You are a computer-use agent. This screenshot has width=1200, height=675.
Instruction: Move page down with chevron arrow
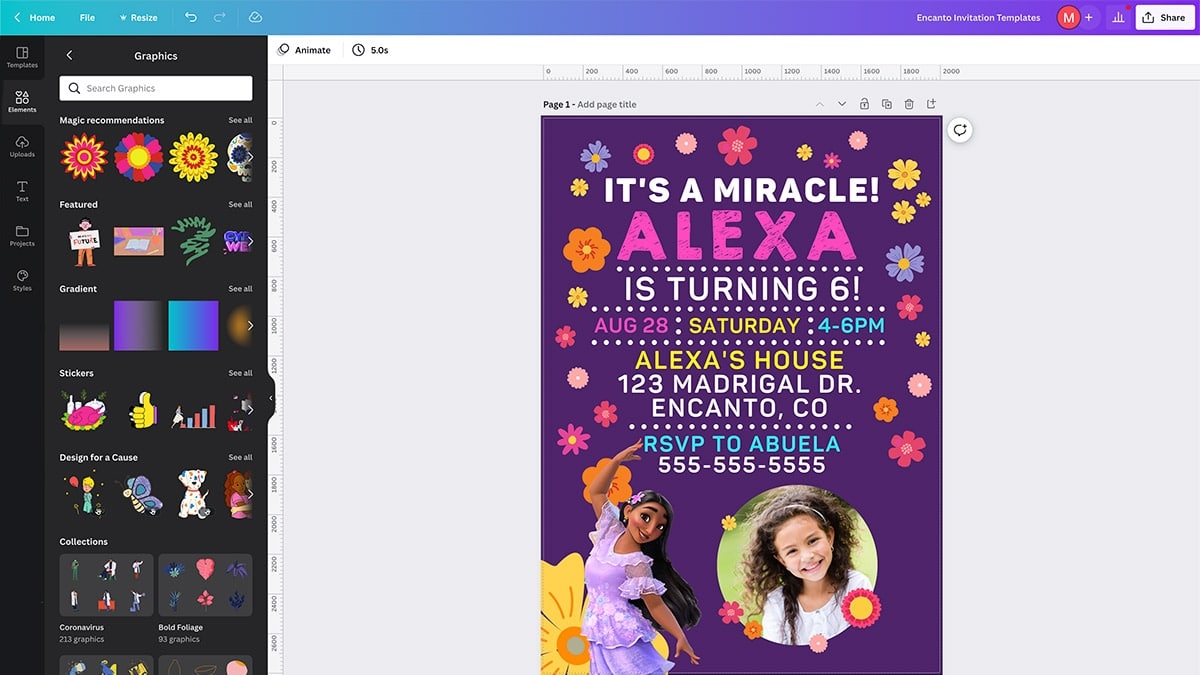[842, 104]
